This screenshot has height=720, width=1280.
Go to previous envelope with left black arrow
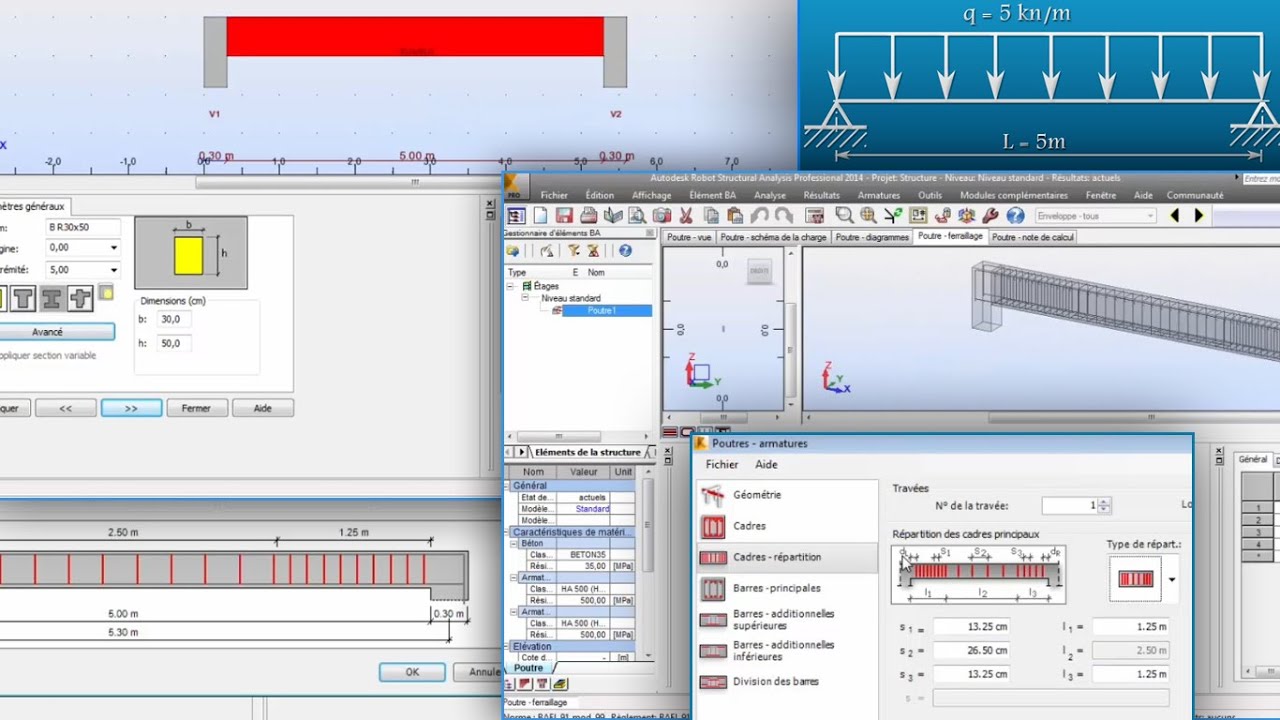coord(1175,215)
